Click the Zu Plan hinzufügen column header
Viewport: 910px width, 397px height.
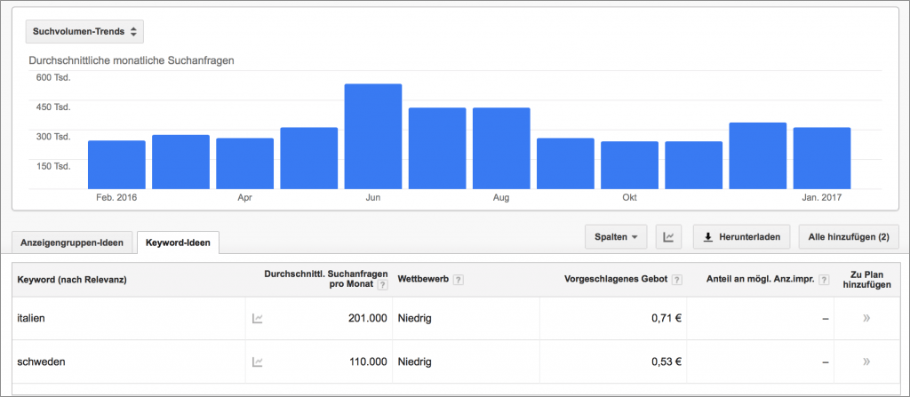(x=866, y=280)
